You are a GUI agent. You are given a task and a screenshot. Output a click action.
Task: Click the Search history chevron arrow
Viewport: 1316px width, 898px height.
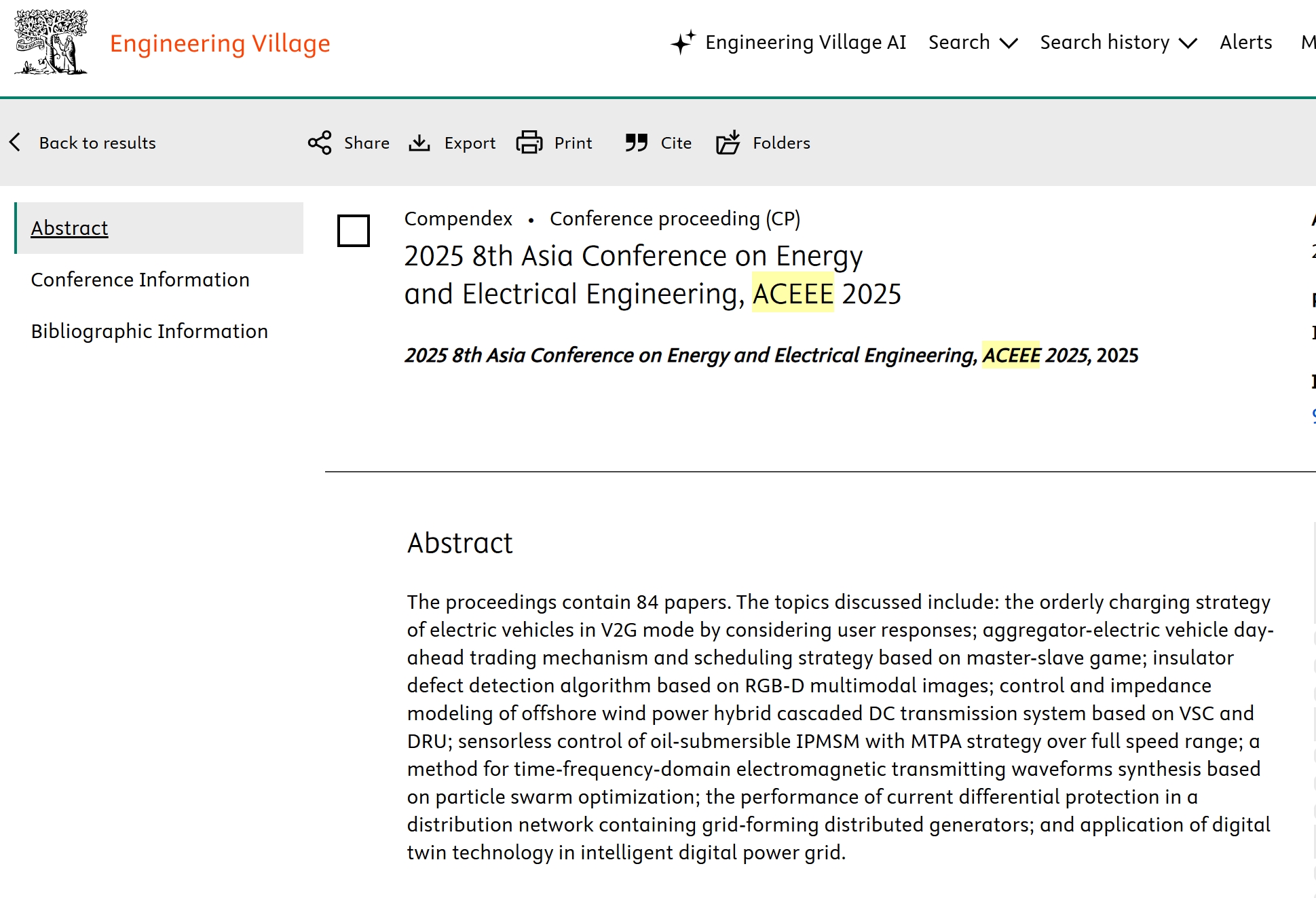(x=1188, y=43)
